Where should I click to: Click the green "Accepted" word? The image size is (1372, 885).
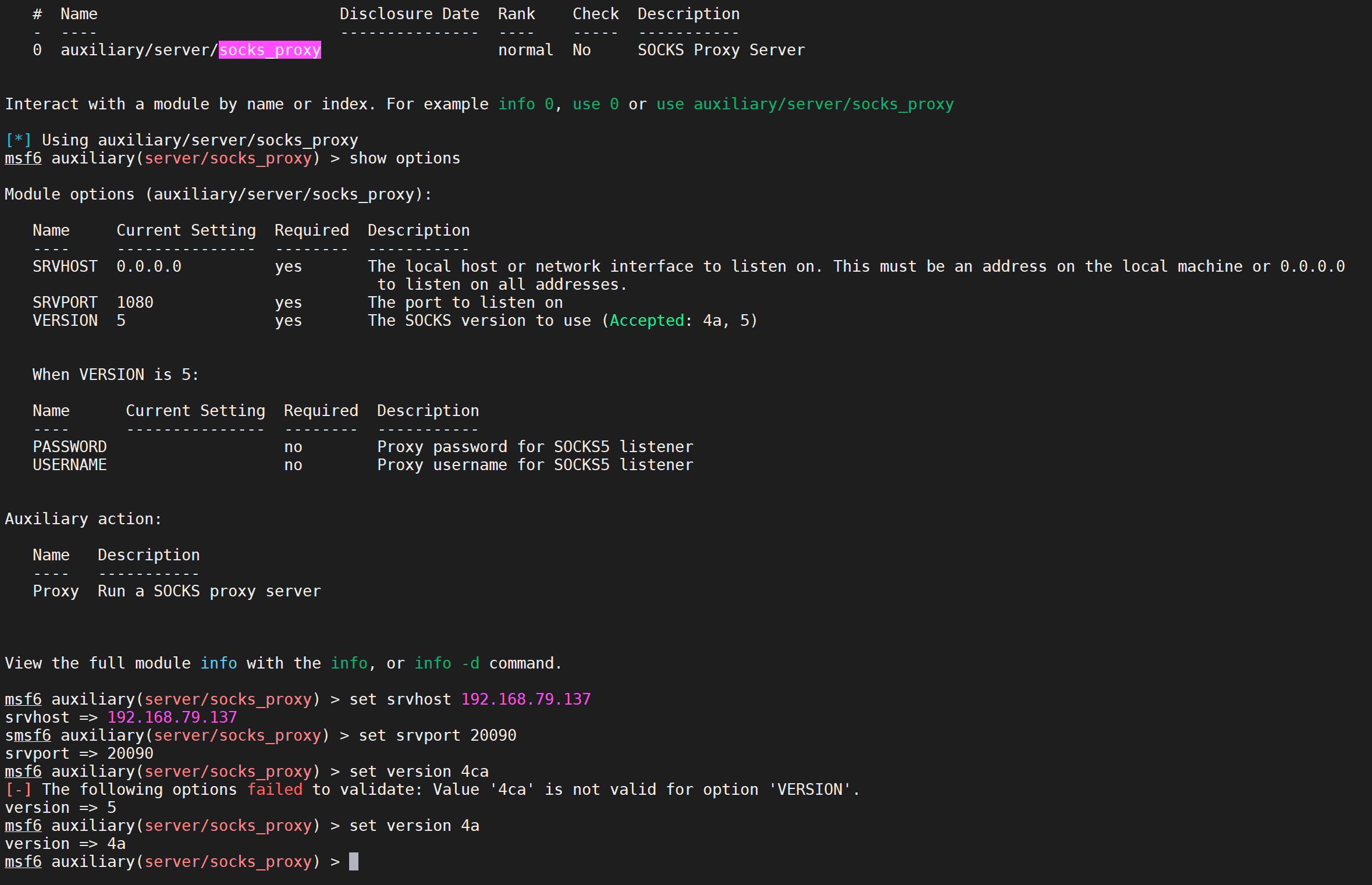pyautogui.click(x=647, y=321)
